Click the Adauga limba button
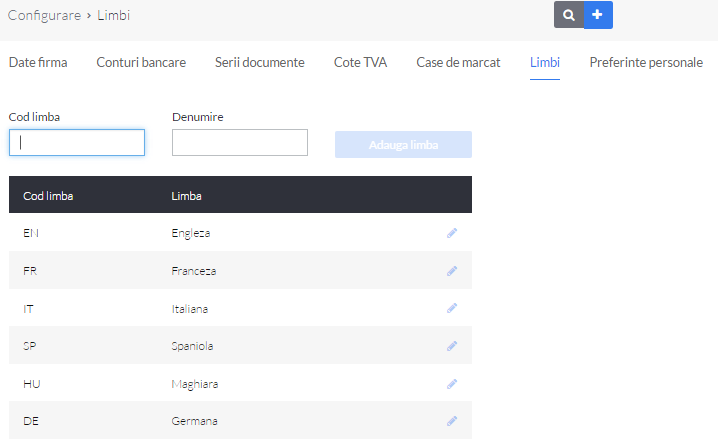Viewport: 718px width, 444px height. pos(403,145)
